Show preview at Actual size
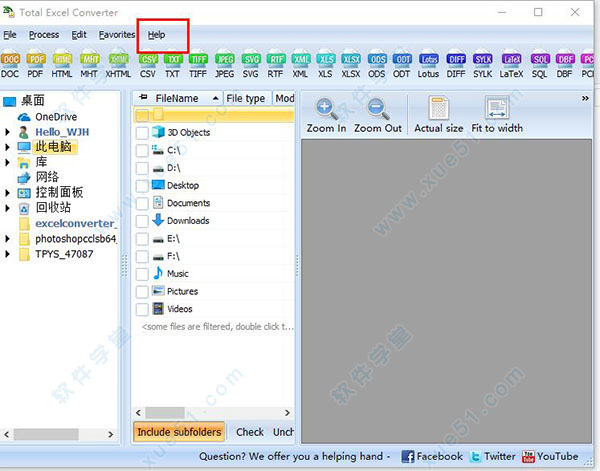 [439, 116]
